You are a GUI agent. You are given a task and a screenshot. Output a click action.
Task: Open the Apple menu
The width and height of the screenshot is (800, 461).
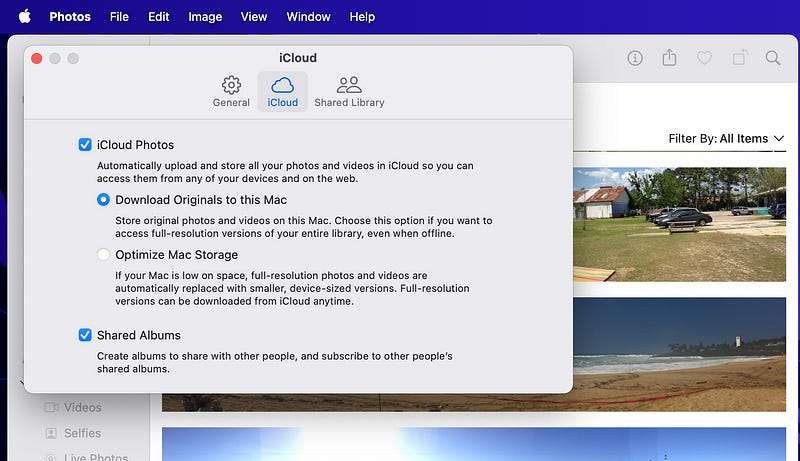[24, 16]
